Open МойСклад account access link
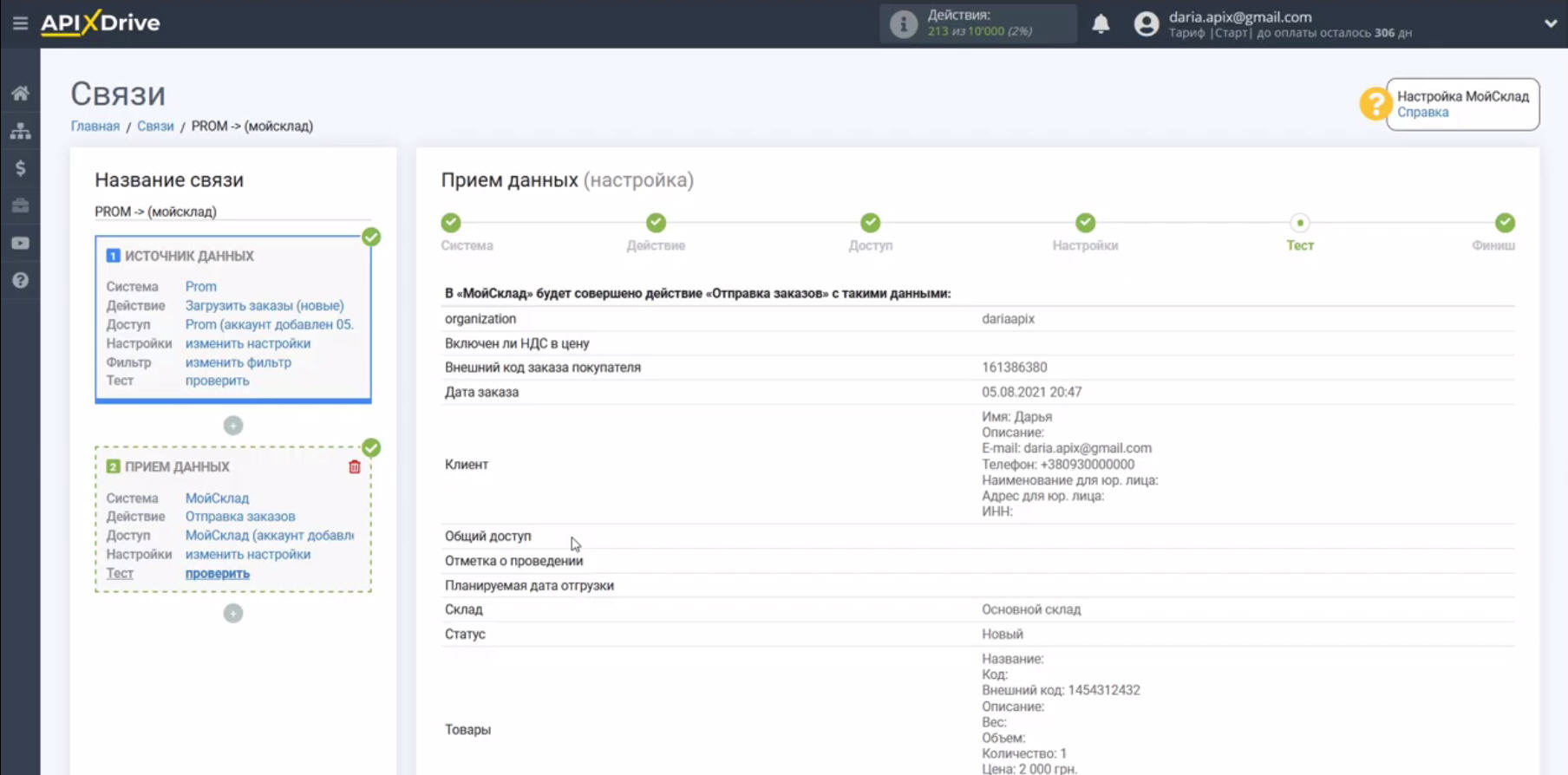Image resolution: width=1568 pixels, height=775 pixels. pos(270,536)
